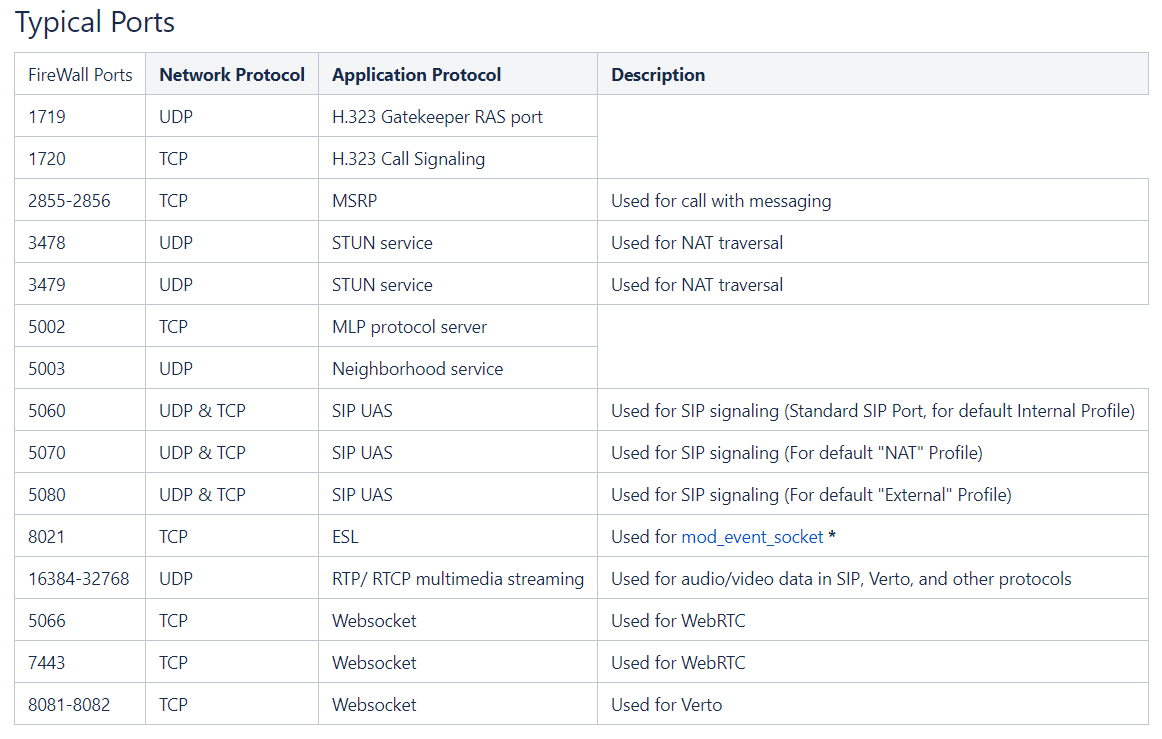Select the 1719 port cell
Image resolution: width=1162 pixels, height=739 pixels.
pyautogui.click(x=80, y=116)
